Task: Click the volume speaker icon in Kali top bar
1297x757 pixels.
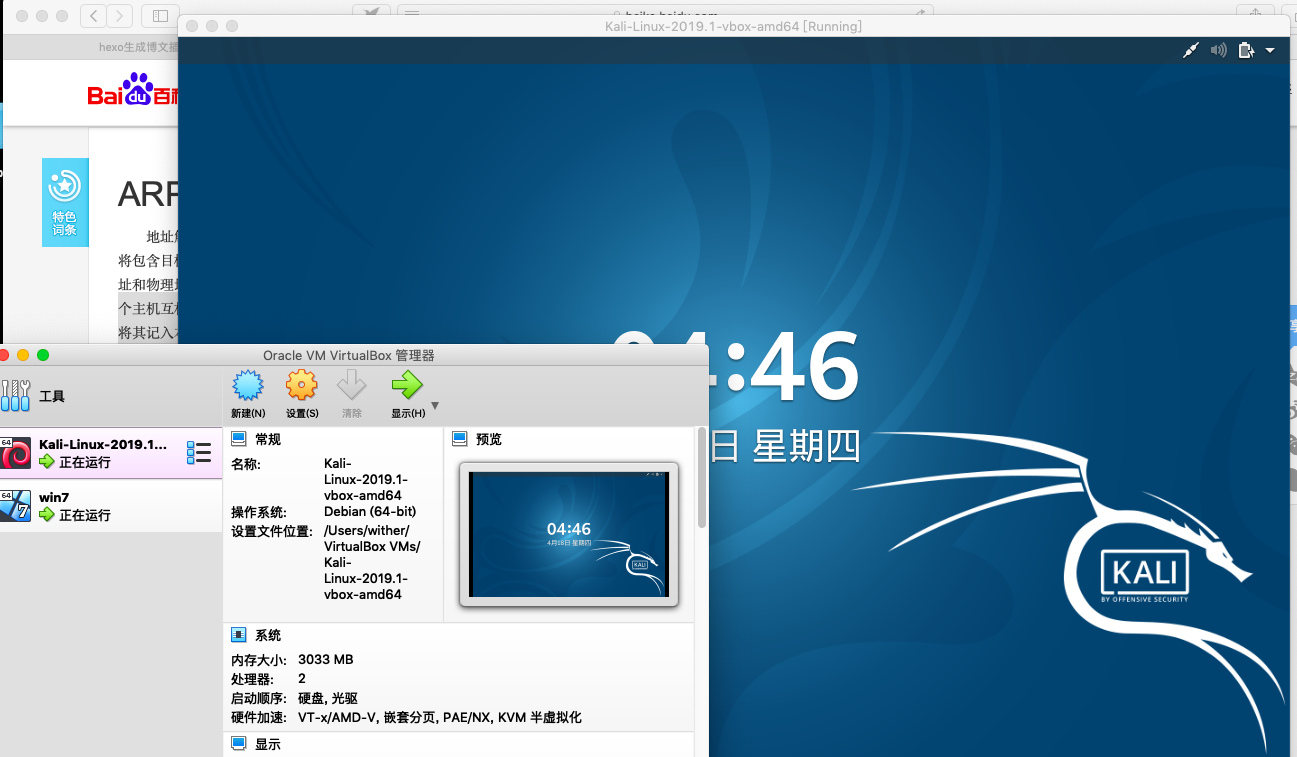Action: 1218,51
